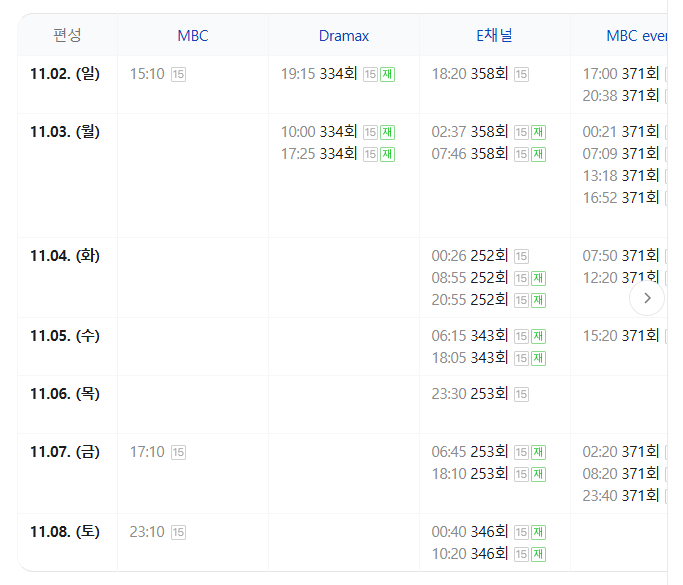Click the 15 age rating icon at MBC 15:10
683x585 pixels.
click(x=178, y=74)
